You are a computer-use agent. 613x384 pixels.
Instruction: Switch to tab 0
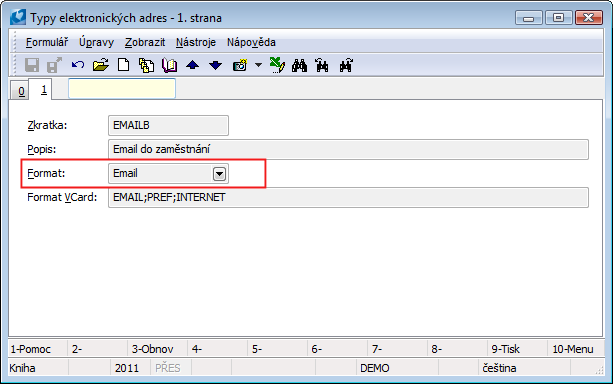[x=21, y=91]
